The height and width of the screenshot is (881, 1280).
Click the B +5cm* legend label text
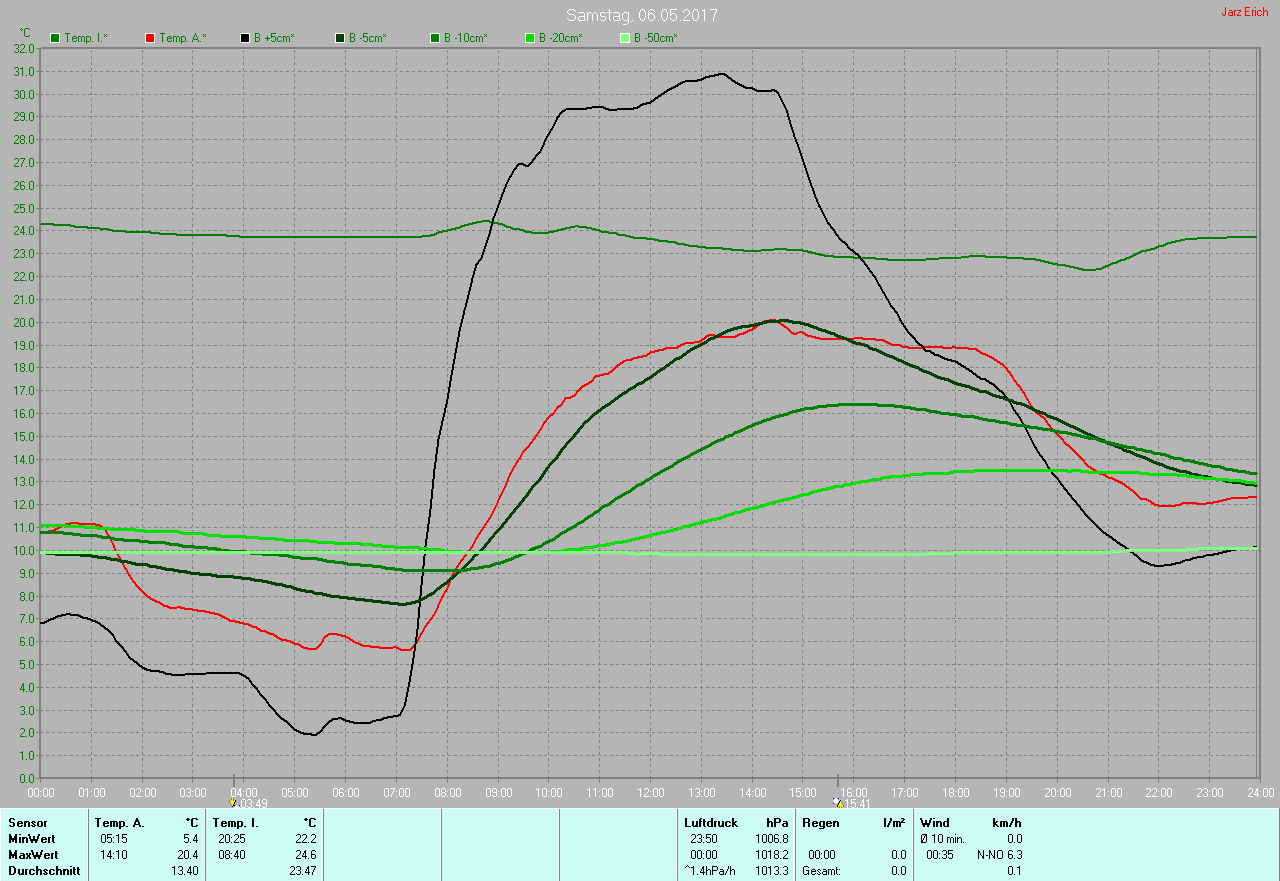276,38
